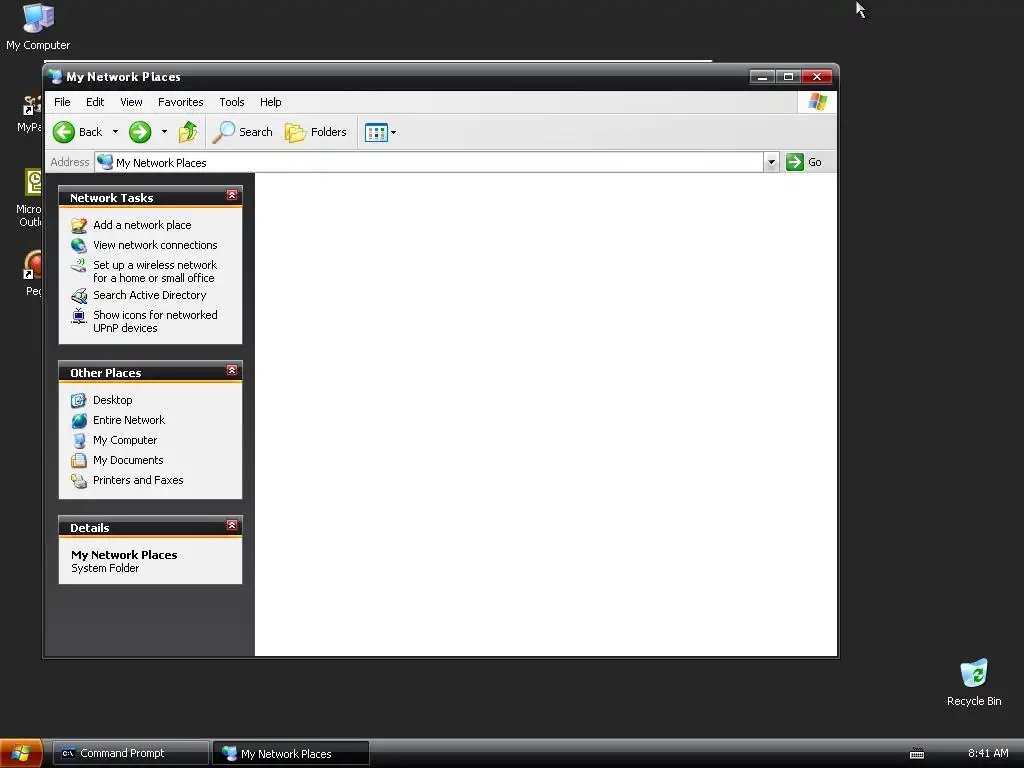Expand the Address bar dropdown

coord(771,162)
